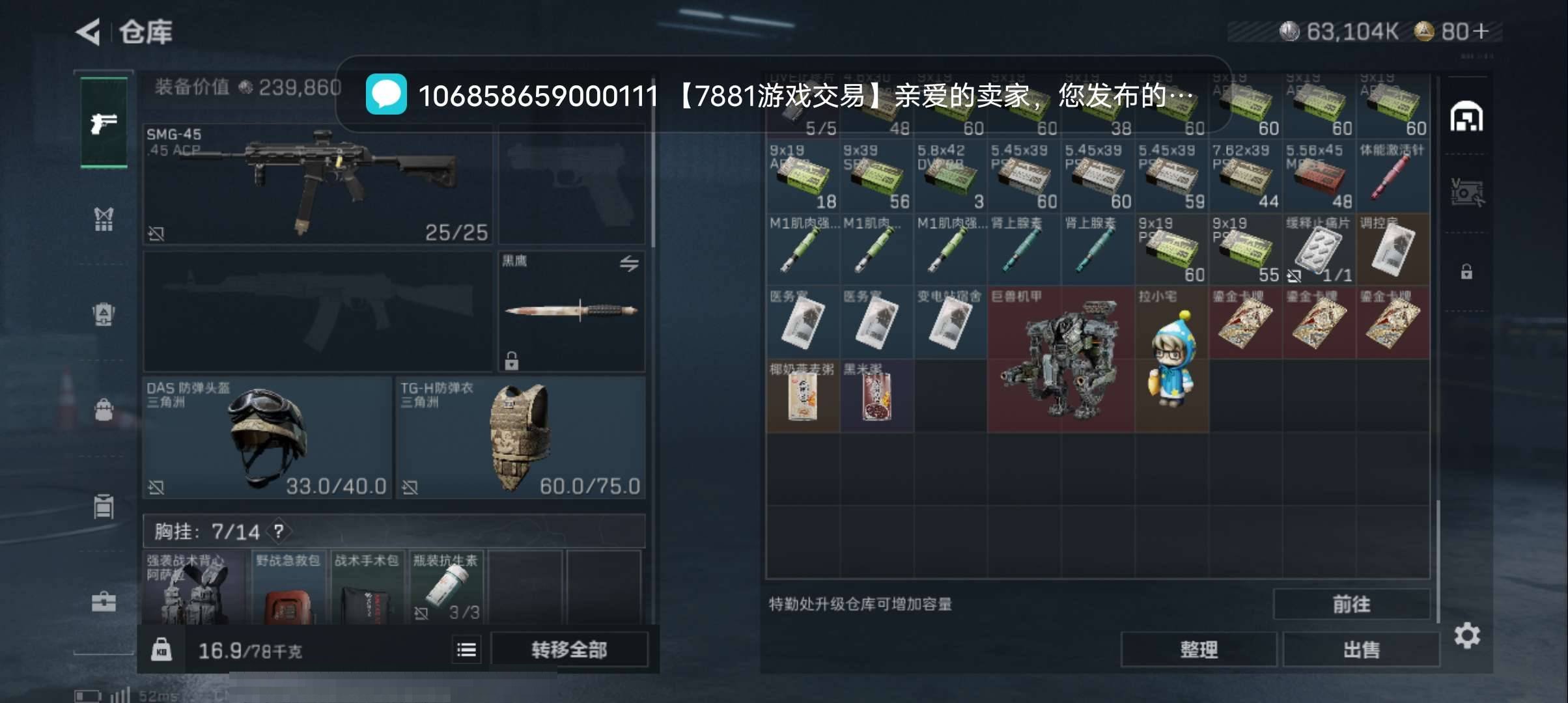Add currency with the plus next to 80
This screenshot has height=703, width=1568.
tap(1481, 31)
